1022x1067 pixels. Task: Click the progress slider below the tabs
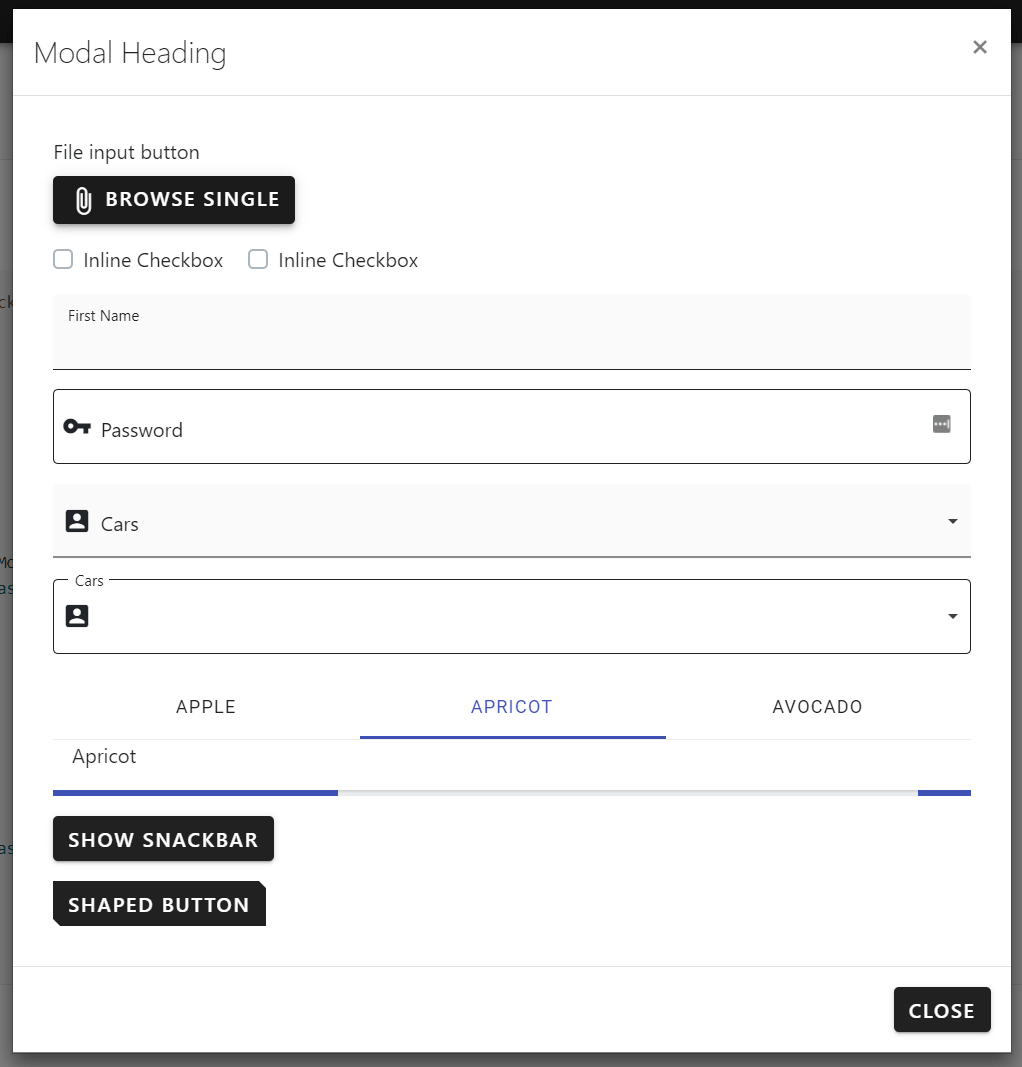click(x=512, y=792)
